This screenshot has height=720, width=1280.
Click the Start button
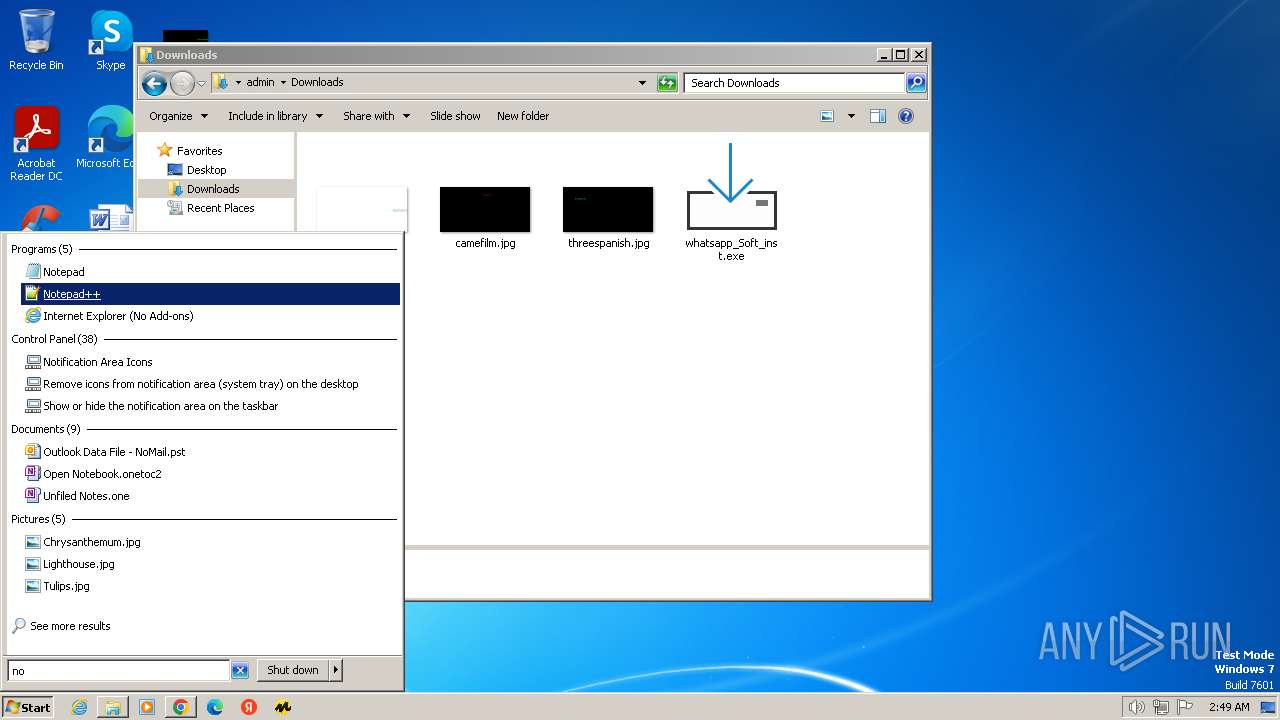click(x=28, y=707)
